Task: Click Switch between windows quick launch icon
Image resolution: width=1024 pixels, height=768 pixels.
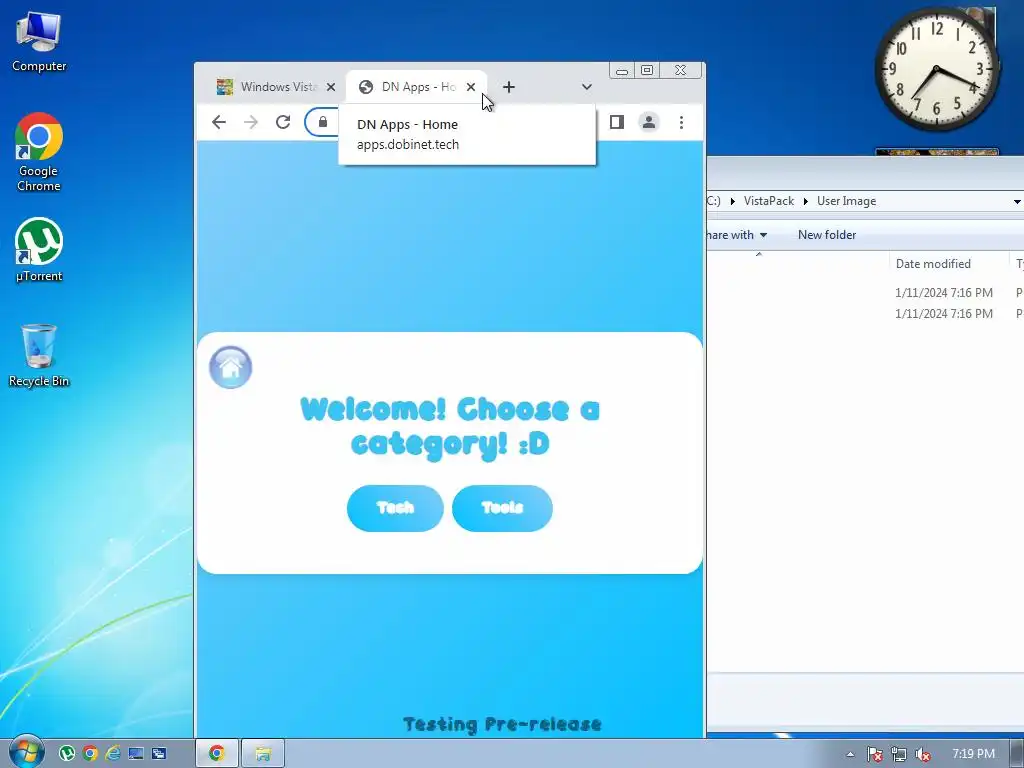Action: (159, 754)
